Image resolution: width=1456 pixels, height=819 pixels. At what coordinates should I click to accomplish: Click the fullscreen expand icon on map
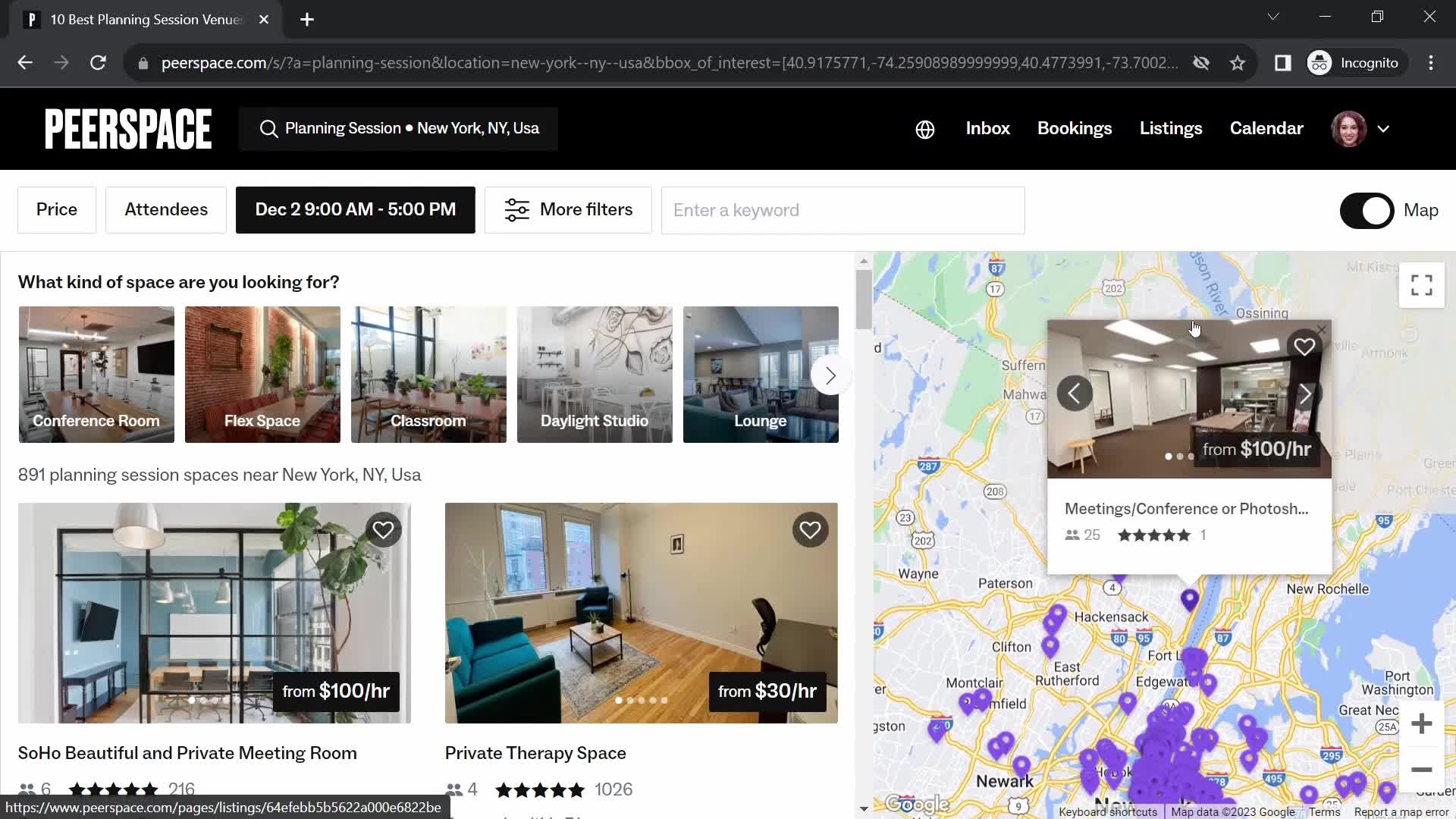tap(1422, 286)
